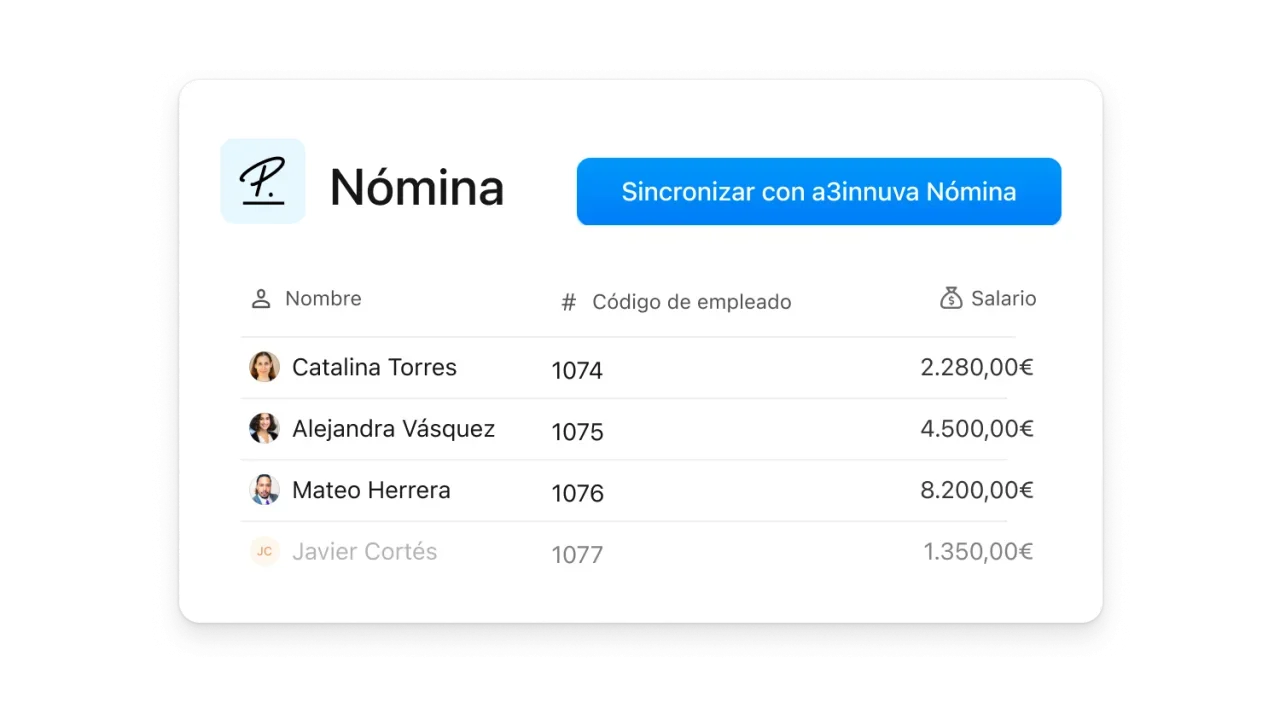Select the Javier Cortés employee name
The height and width of the screenshot is (708, 1280).
click(x=364, y=551)
